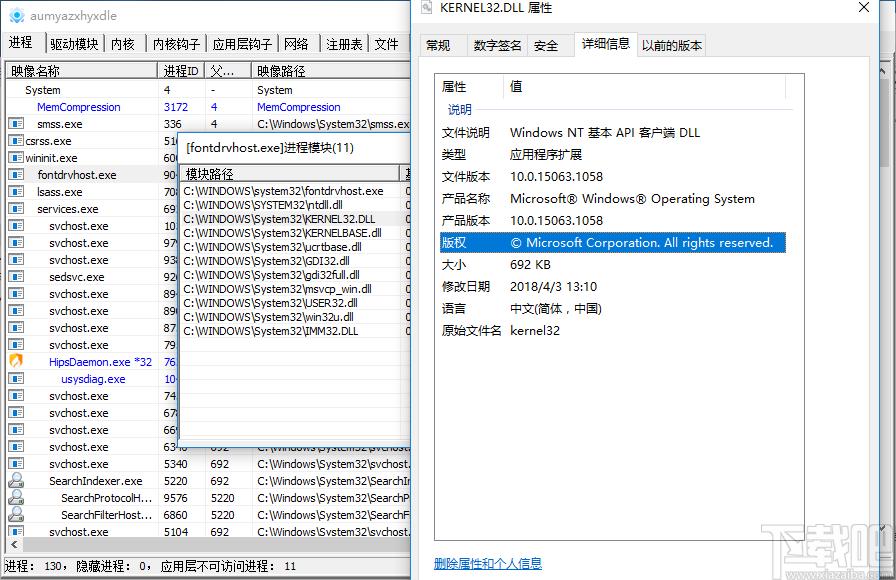The image size is (896, 580).
Task: Click the KERNEL32.DLL properties file icon
Action: 426,7
